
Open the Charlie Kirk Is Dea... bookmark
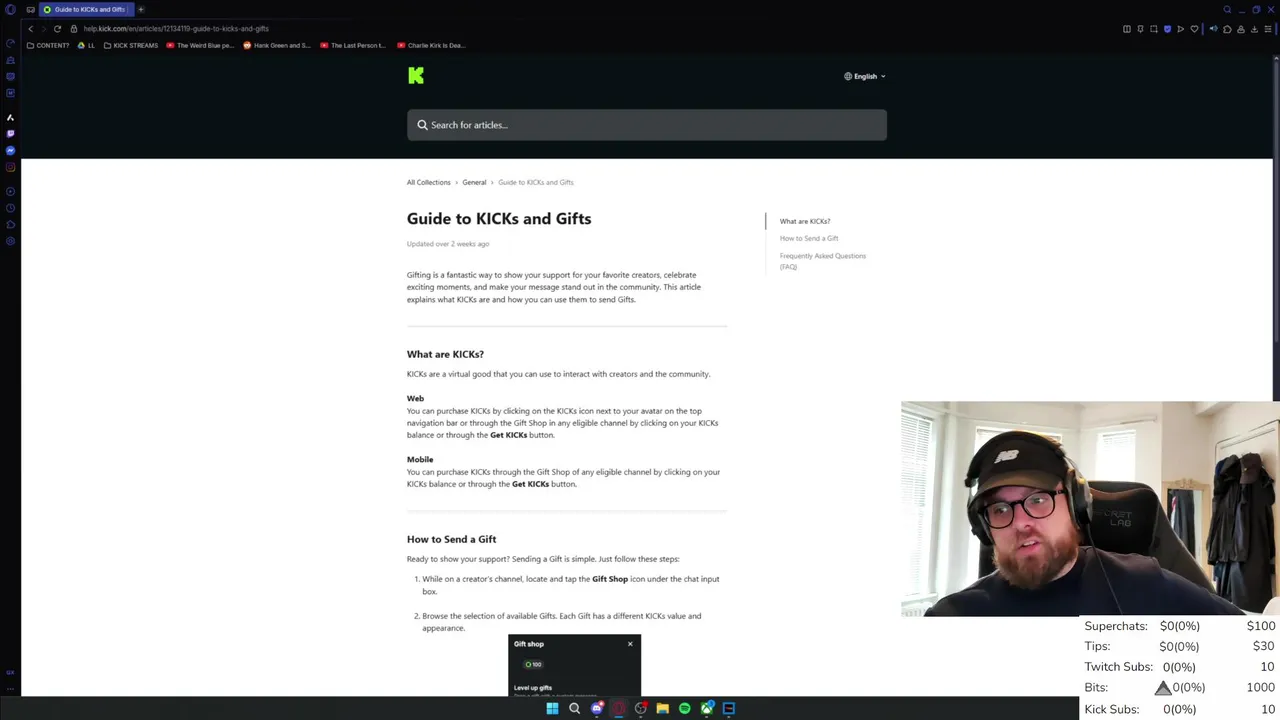pyautogui.click(x=431, y=45)
